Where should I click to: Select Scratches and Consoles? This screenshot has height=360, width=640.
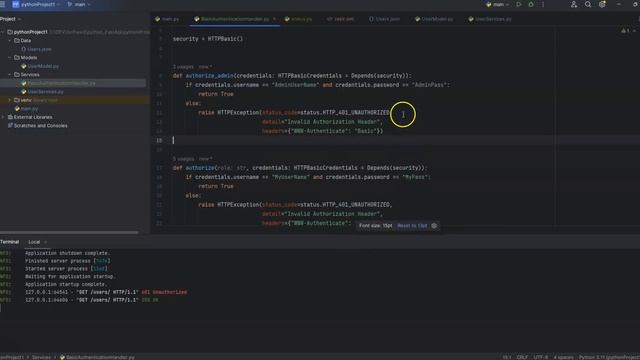[x=40, y=126]
